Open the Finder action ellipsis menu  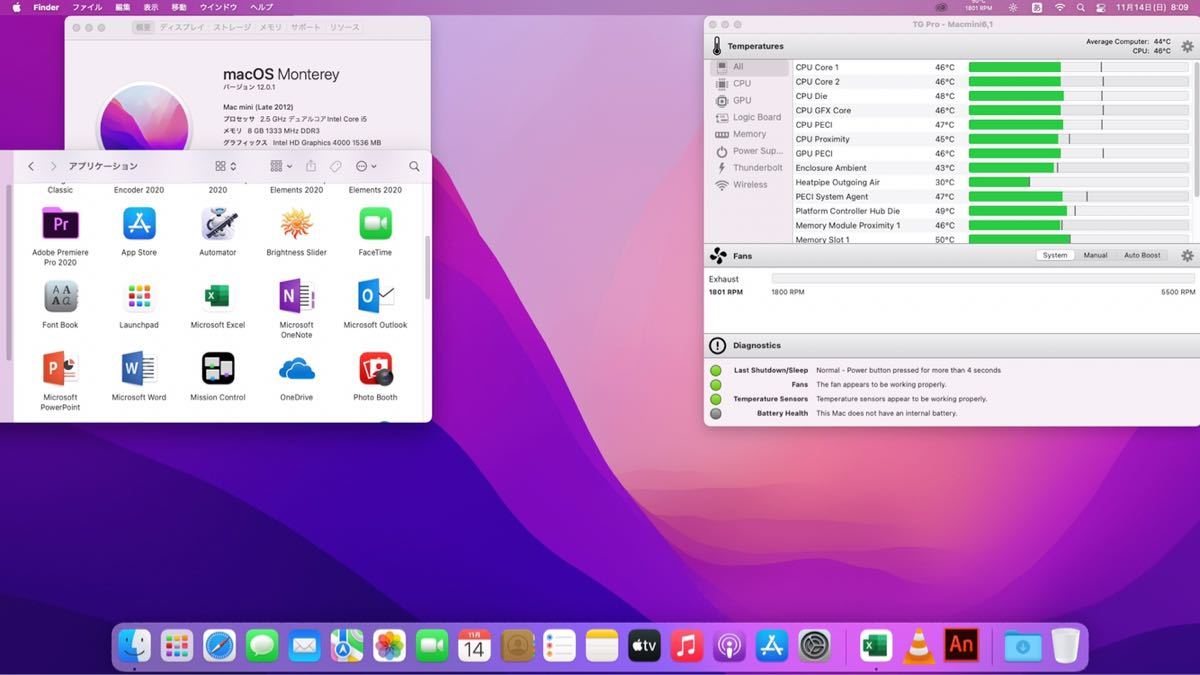[366, 166]
